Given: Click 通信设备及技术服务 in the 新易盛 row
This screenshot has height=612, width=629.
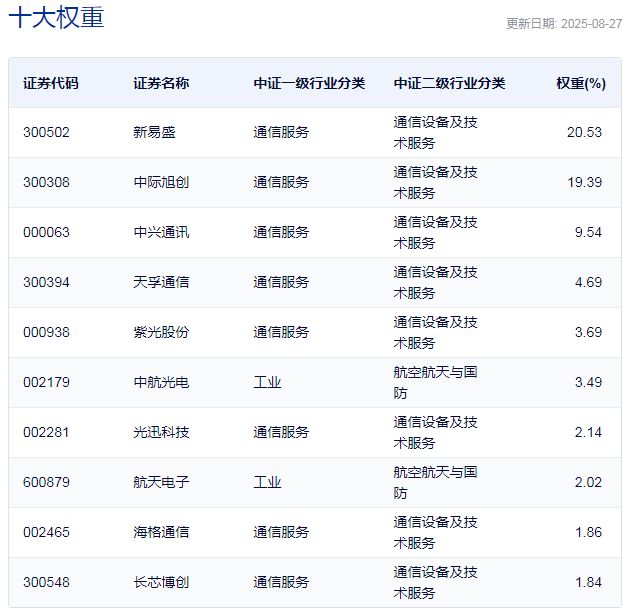Looking at the screenshot, I should pos(435,132).
